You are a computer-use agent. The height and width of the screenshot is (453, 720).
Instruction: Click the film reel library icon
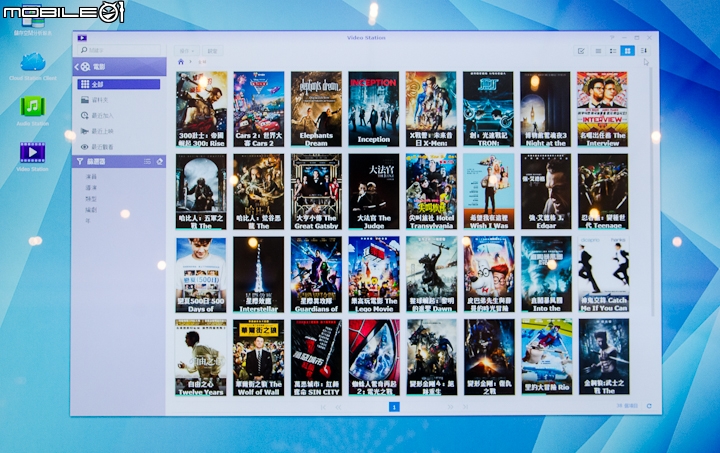(x=85, y=67)
